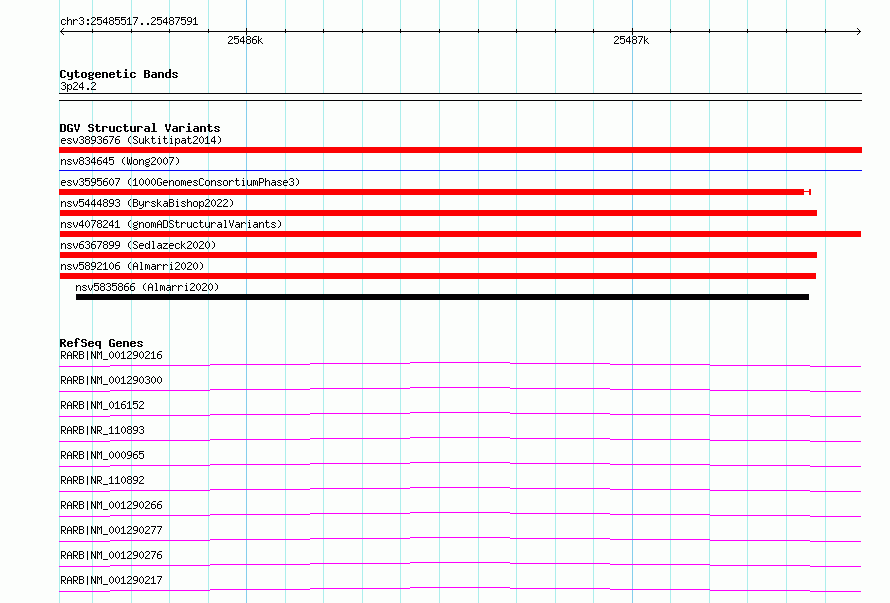The width and height of the screenshot is (890, 603).
Task: Click the red bar of nsv5444893
Action: tap(438, 213)
